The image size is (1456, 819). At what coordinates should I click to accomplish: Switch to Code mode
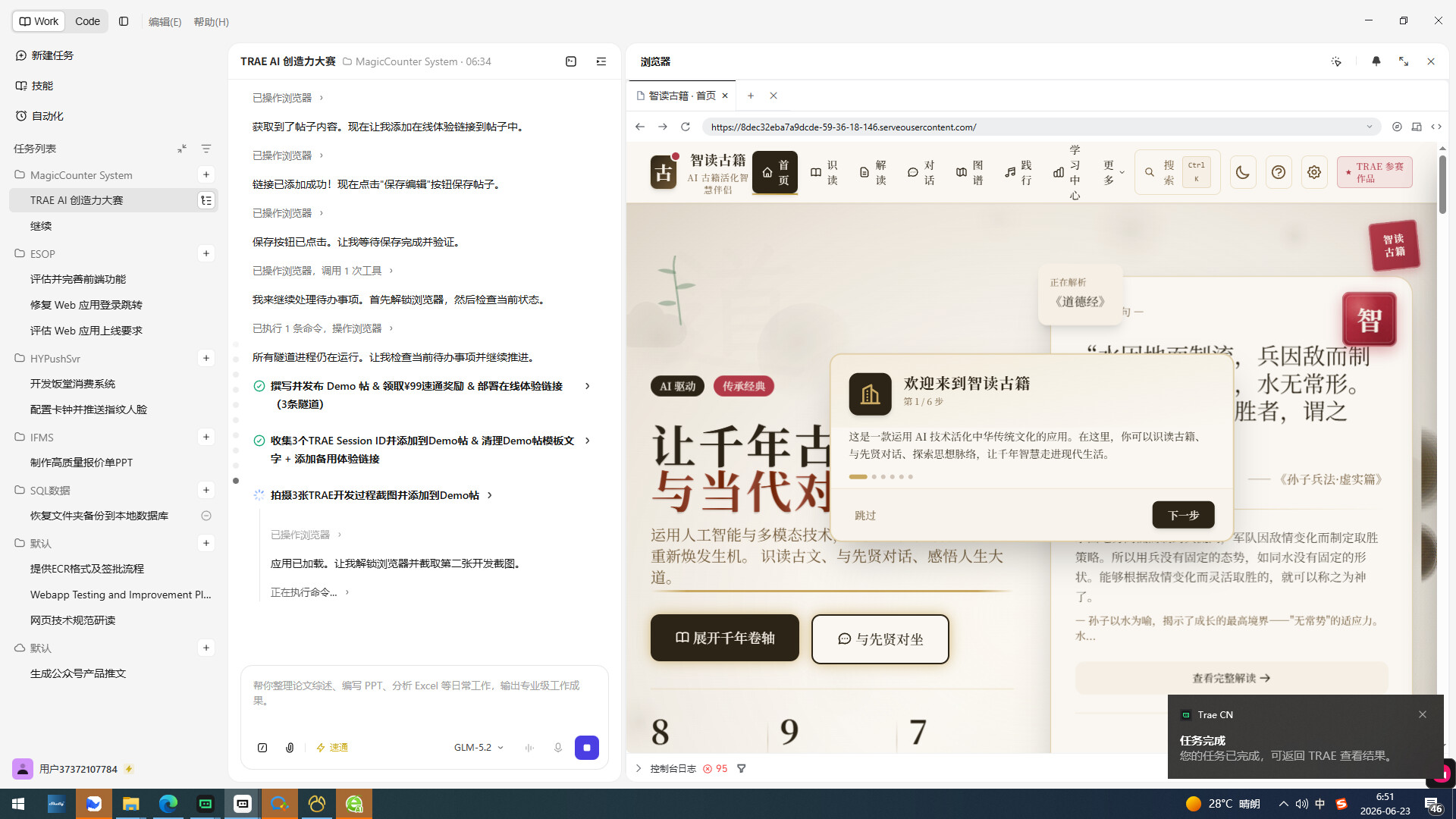87,21
